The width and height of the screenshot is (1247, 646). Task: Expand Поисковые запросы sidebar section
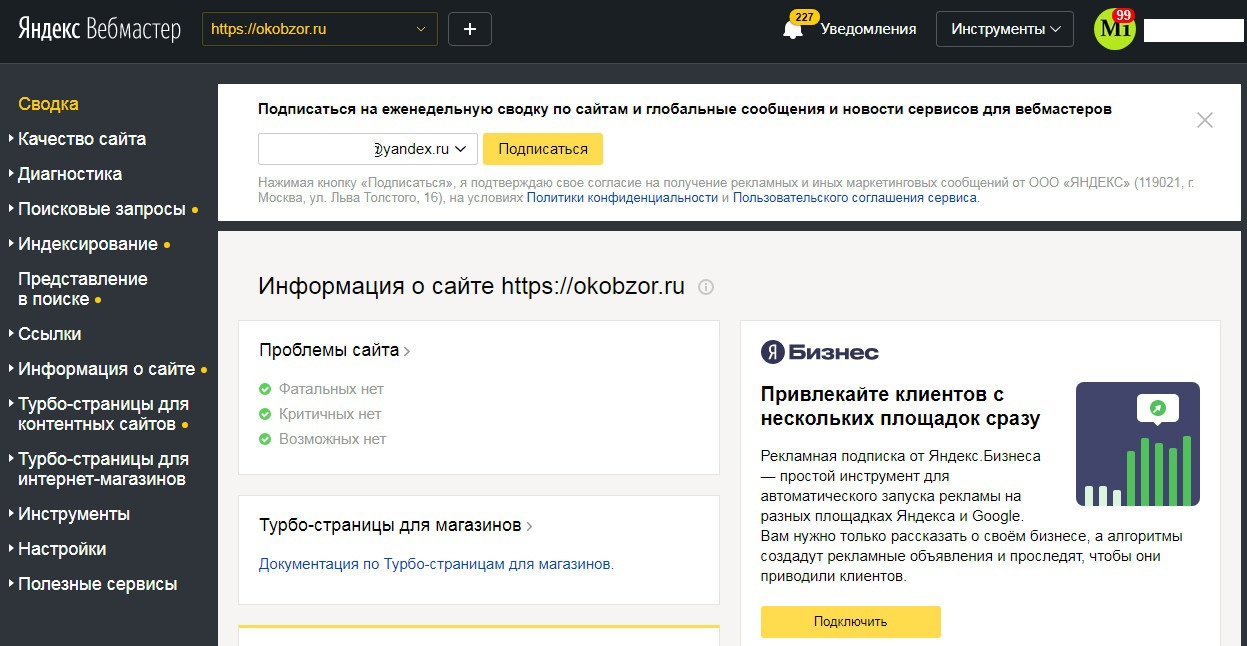[102, 209]
